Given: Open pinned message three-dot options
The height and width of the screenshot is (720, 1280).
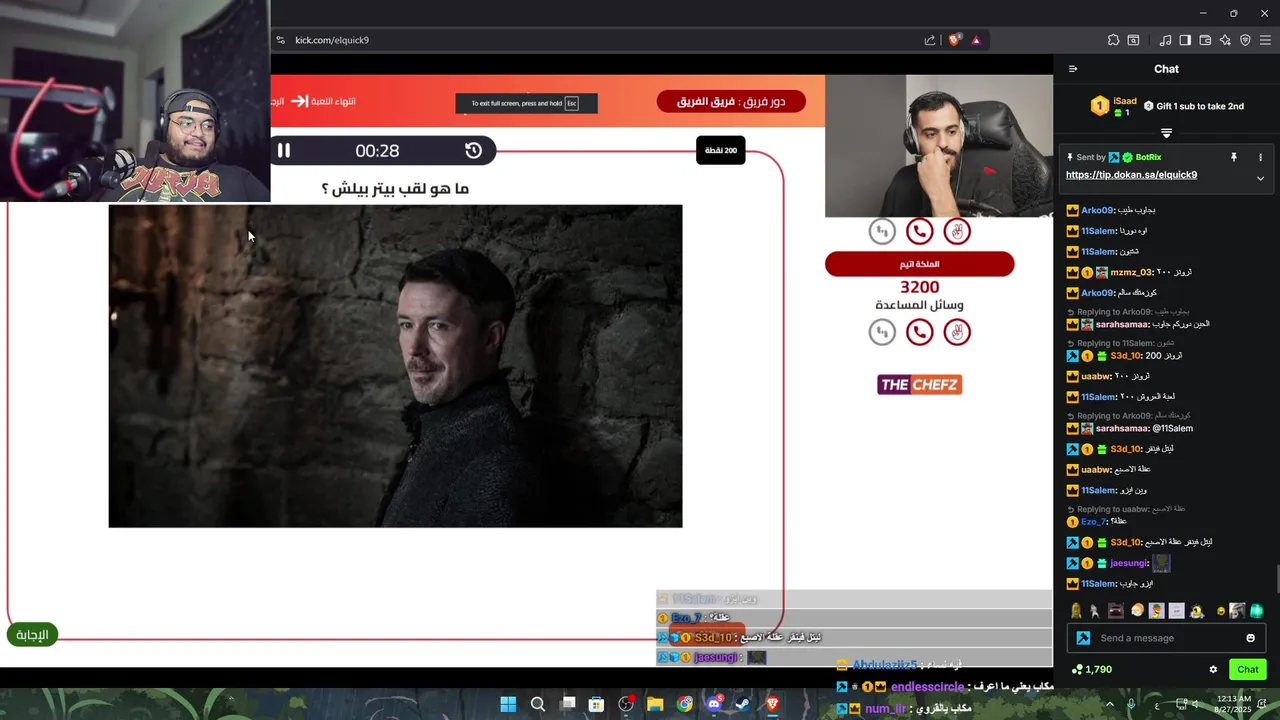Looking at the screenshot, I should 1260,157.
